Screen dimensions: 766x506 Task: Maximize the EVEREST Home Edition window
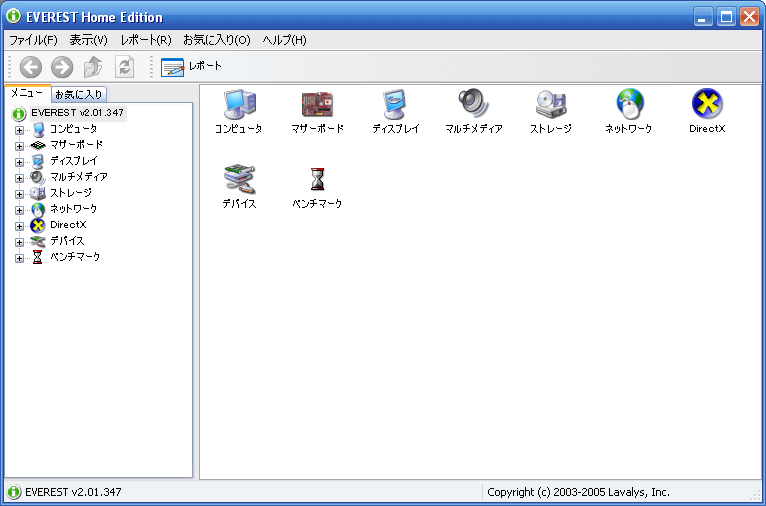(x=726, y=18)
